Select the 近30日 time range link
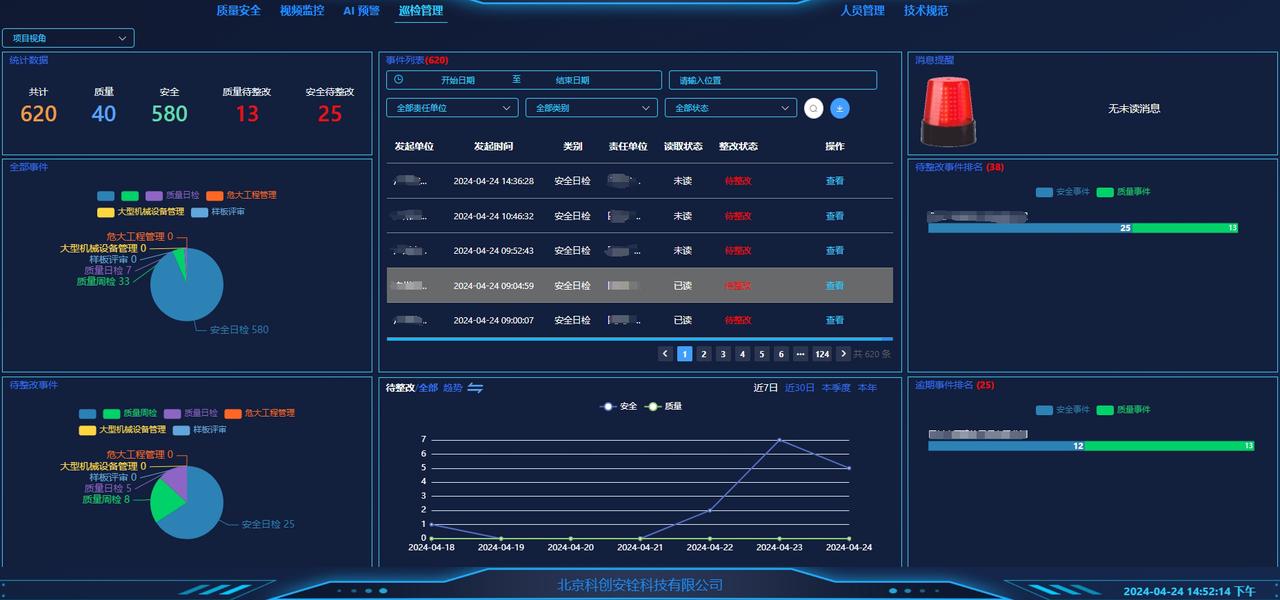The image size is (1280, 600). (799, 388)
